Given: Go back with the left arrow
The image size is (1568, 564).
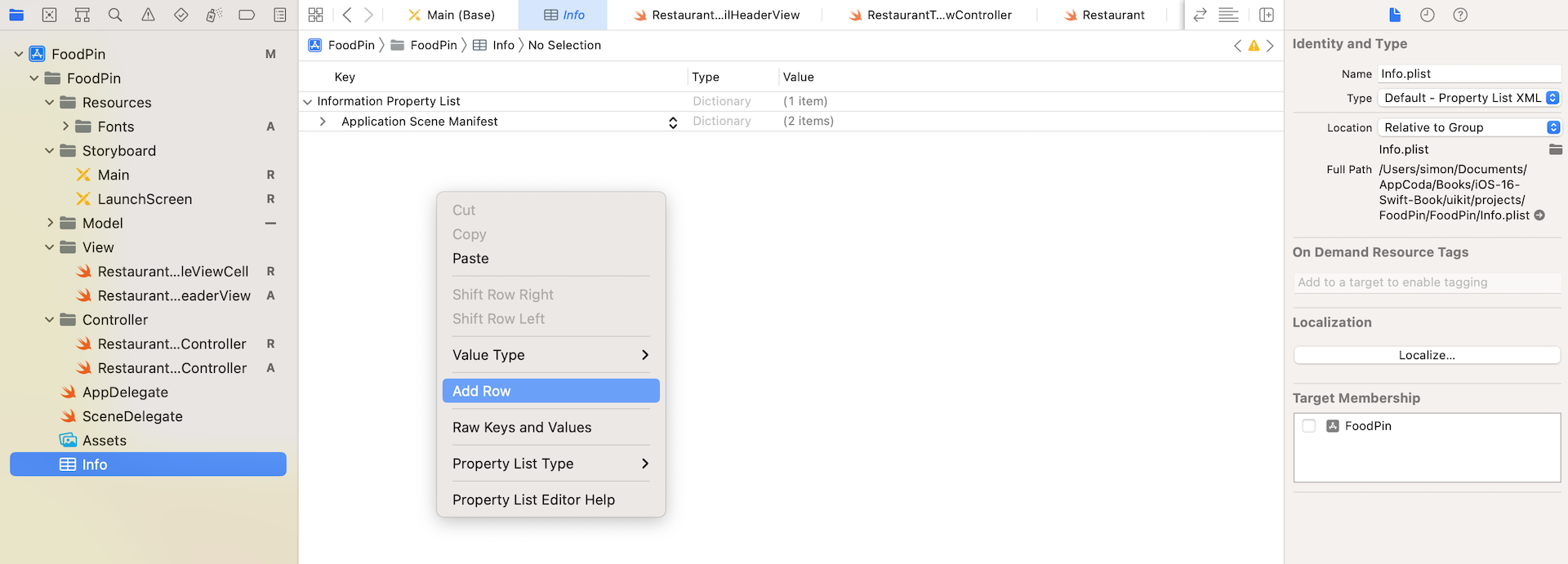Looking at the screenshot, I should [x=347, y=15].
